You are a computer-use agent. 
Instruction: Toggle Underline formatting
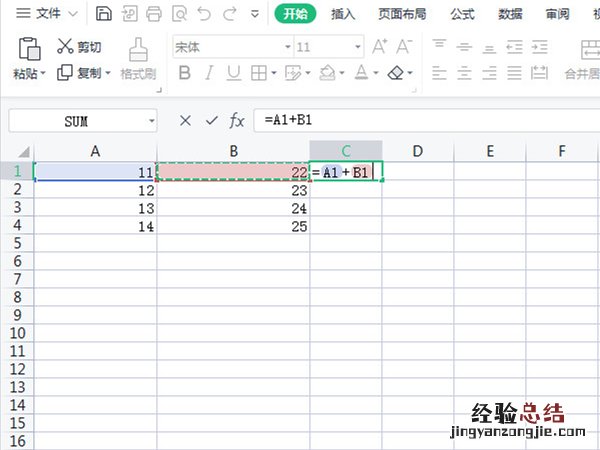click(233, 73)
